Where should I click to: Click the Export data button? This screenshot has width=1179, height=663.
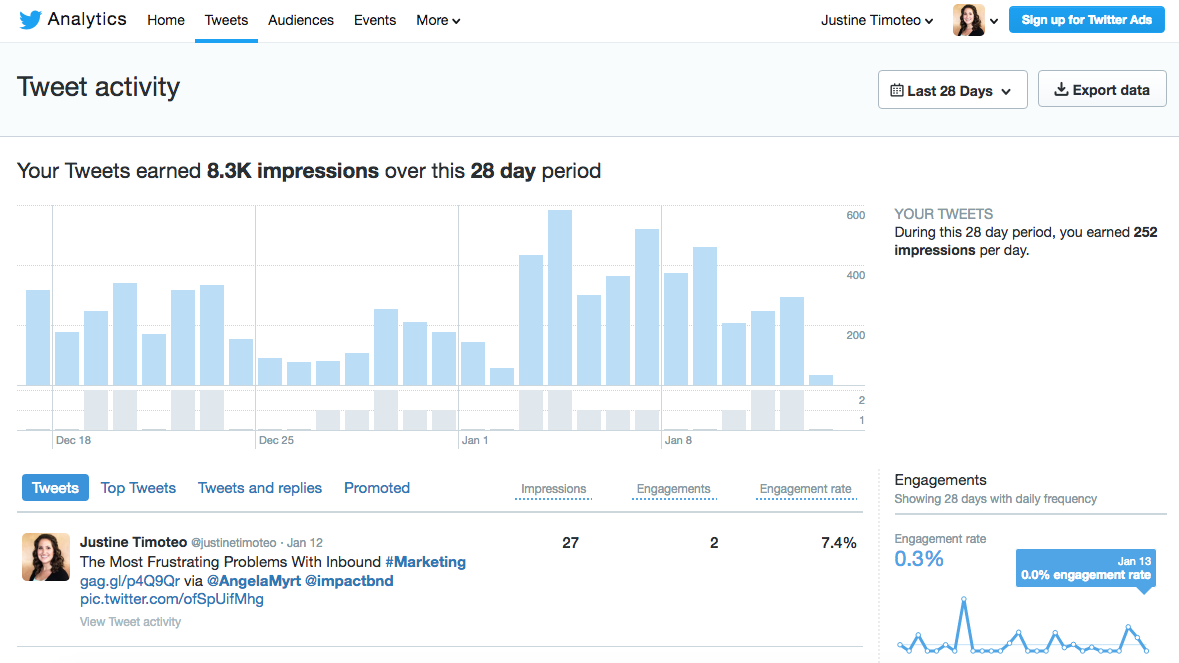click(x=1102, y=90)
